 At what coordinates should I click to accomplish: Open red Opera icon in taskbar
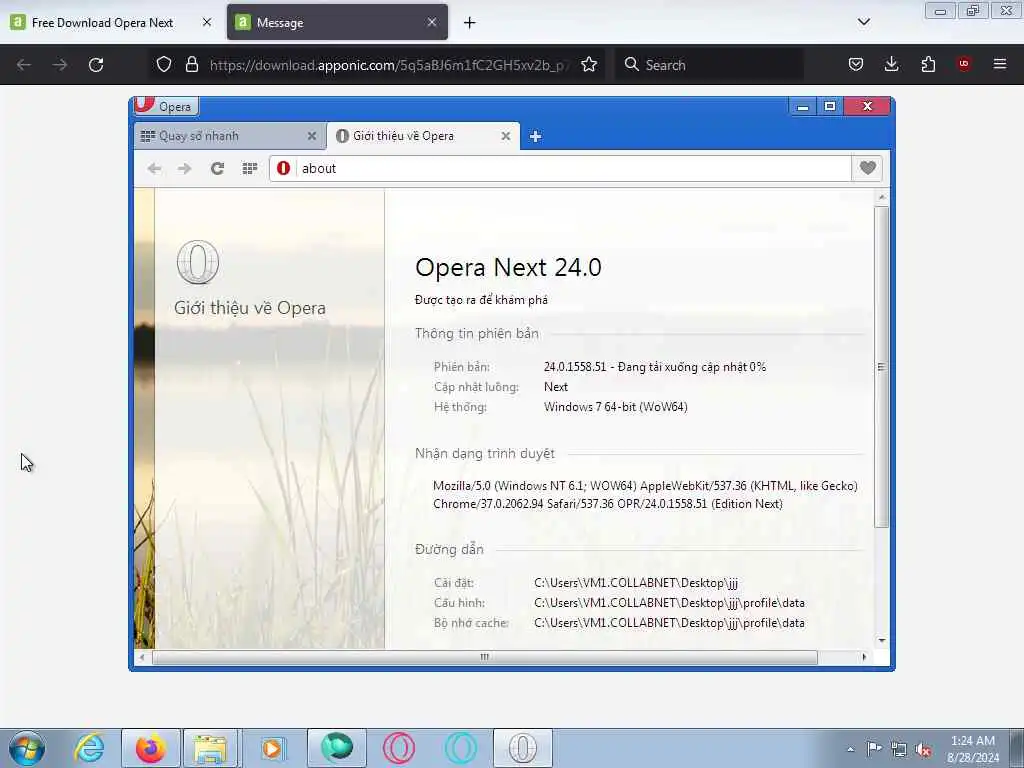[399, 748]
